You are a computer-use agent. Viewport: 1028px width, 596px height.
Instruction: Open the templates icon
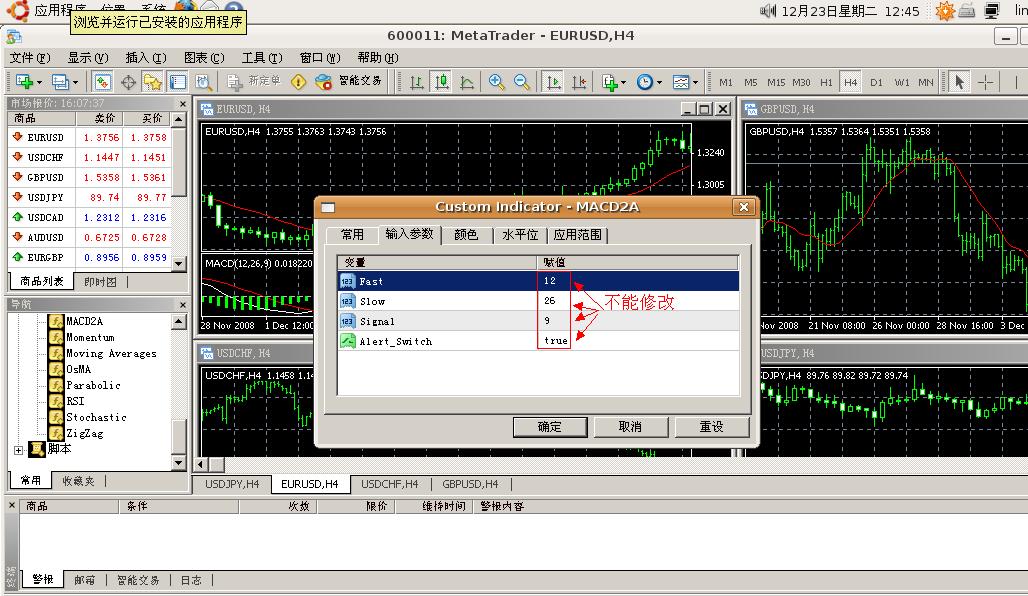click(681, 82)
